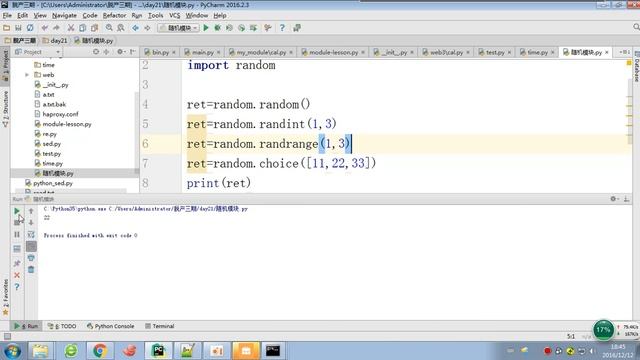Open the TODO tool window tab

62,326
